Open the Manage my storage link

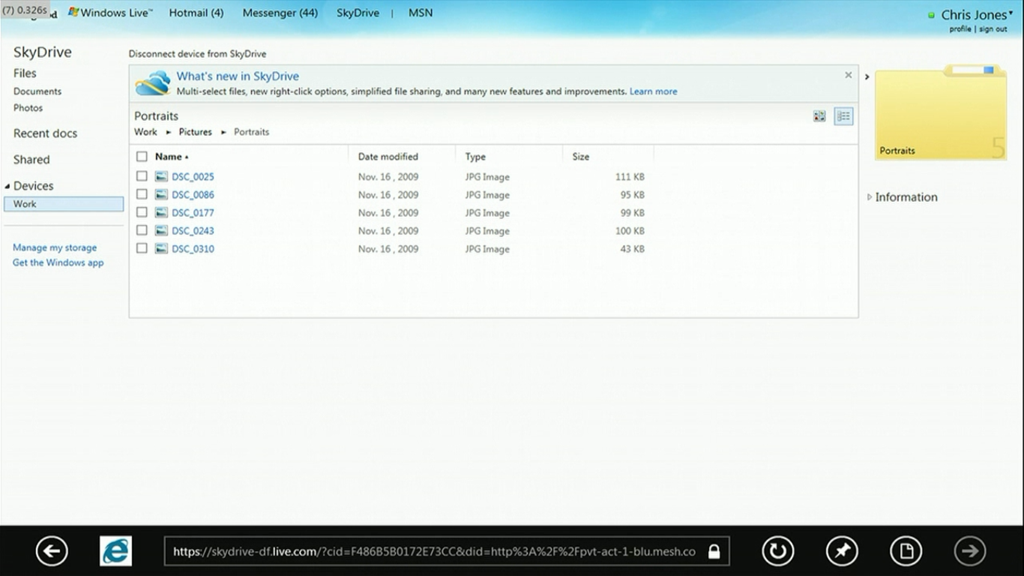[55, 248]
